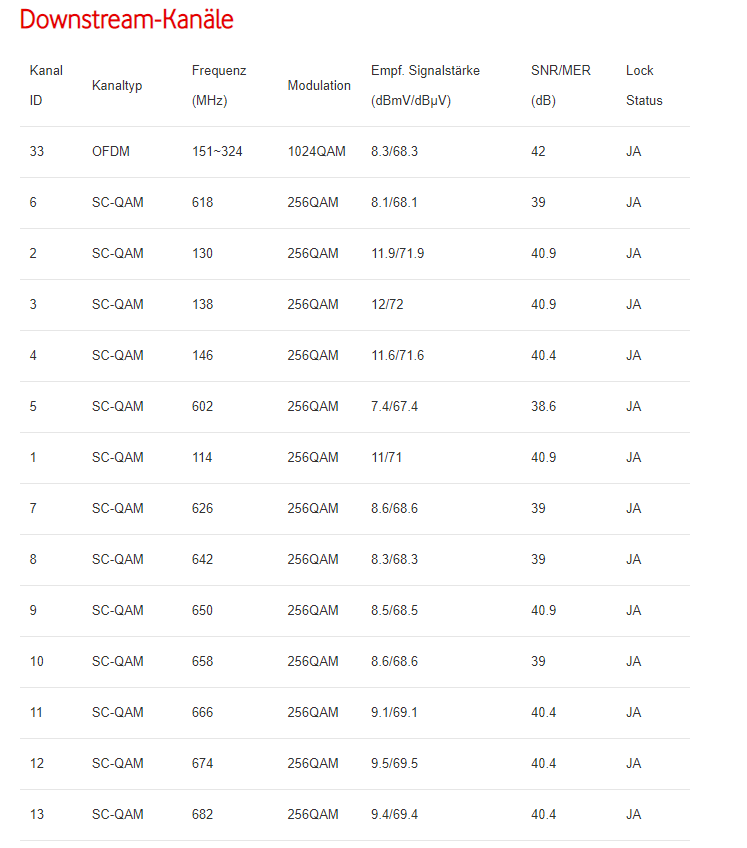The width and height of the screenshot is (747, 848).
Task: Click channel ID 33 cell
Action: (36, 152)
